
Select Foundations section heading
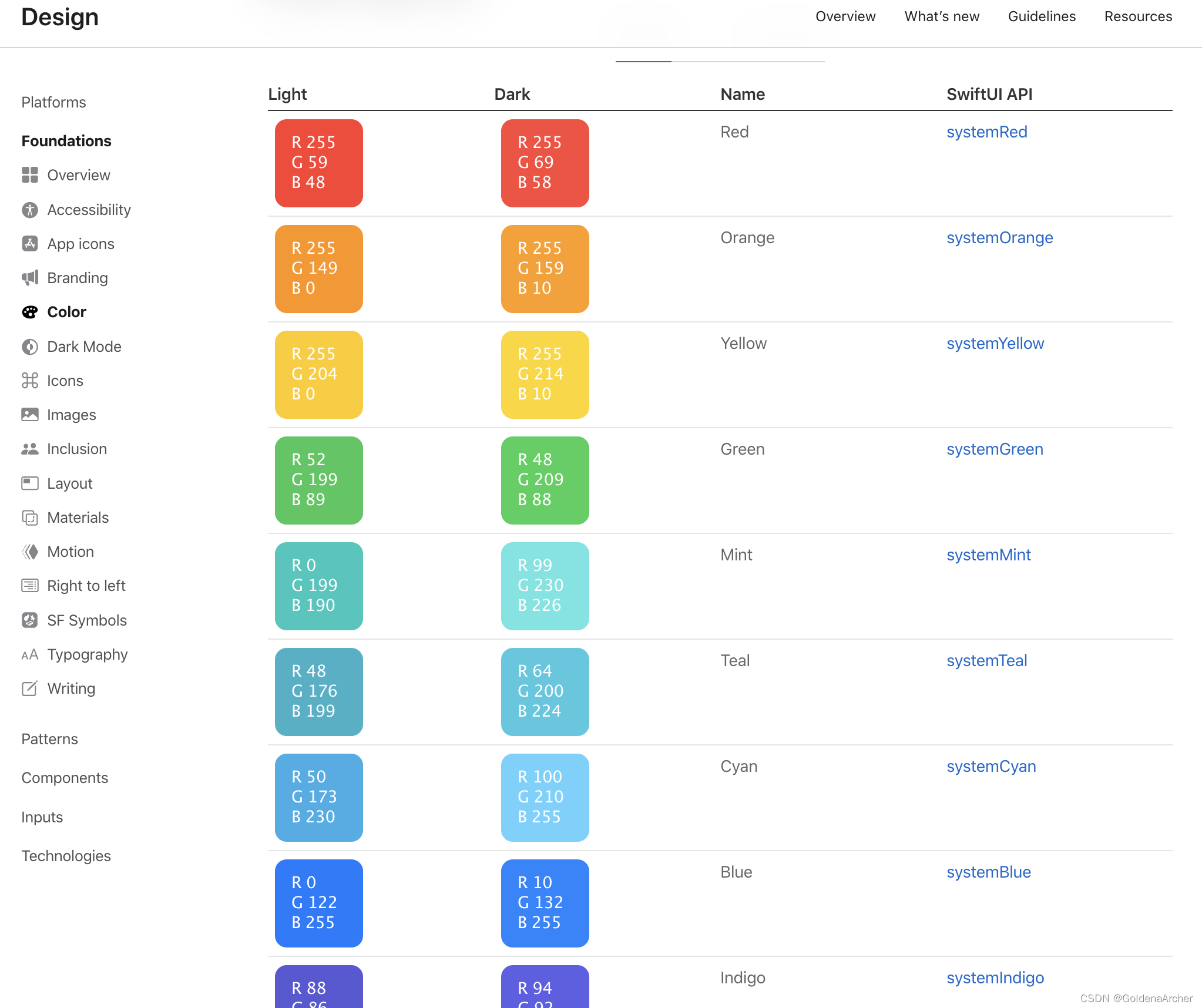[66, 141]
